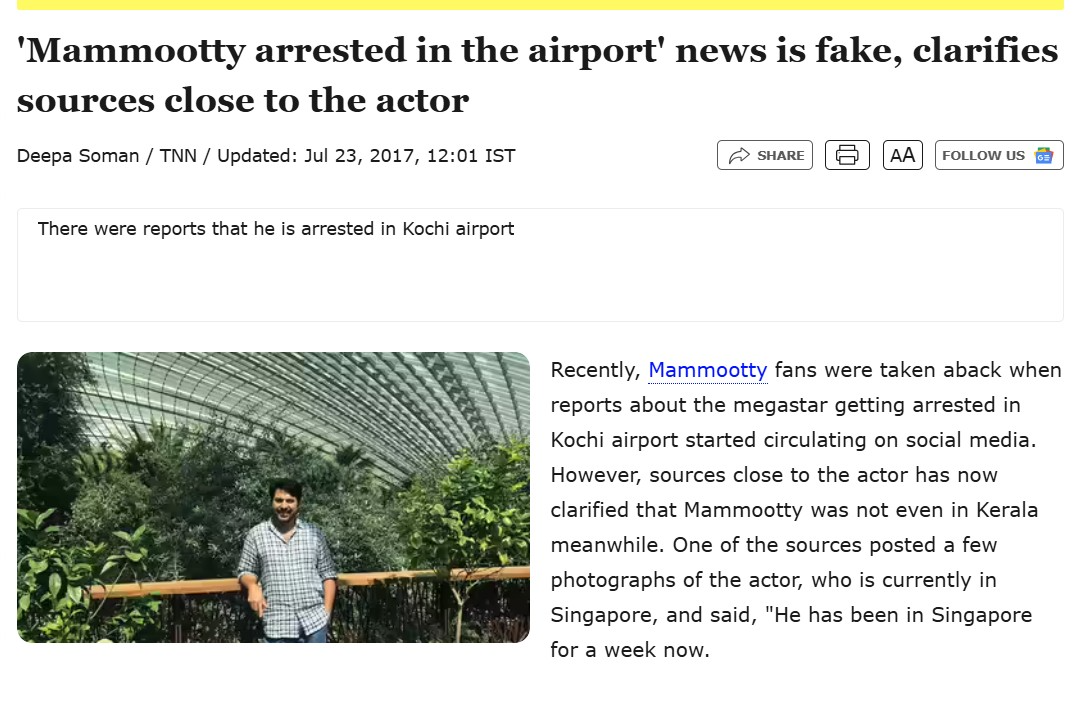Click the yellow banner strip at the top
The width and height of the screenshot is (1080, 703).
[540, 5]
